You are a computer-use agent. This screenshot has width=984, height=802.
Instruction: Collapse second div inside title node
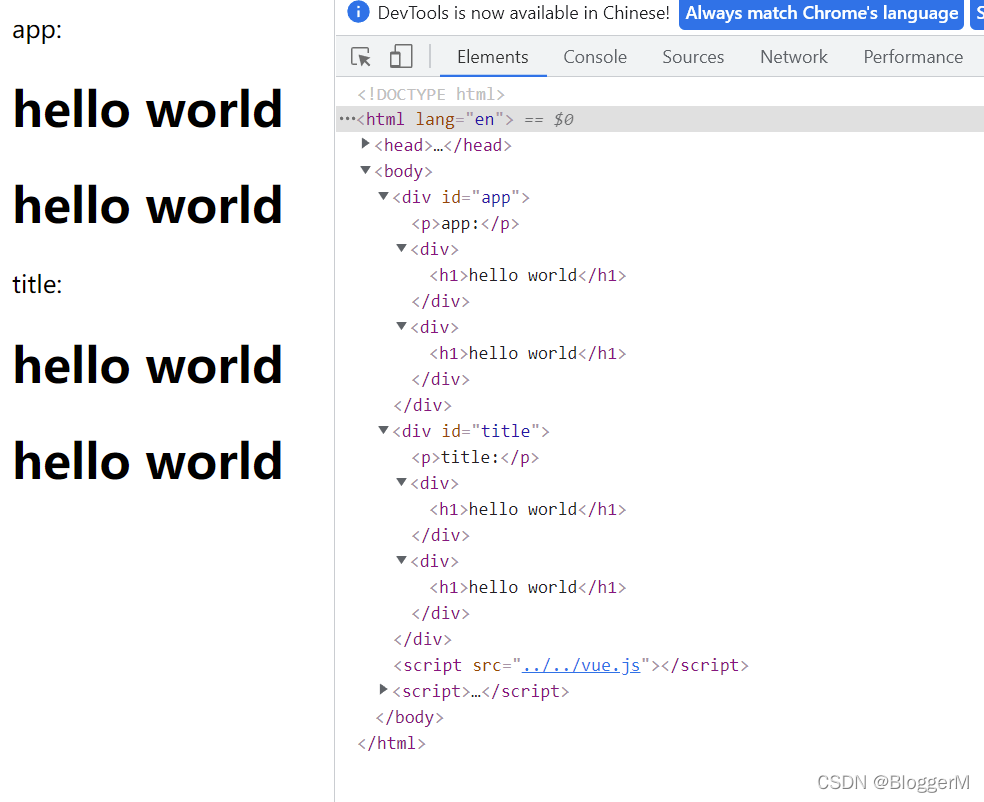(x=402, y=560)
